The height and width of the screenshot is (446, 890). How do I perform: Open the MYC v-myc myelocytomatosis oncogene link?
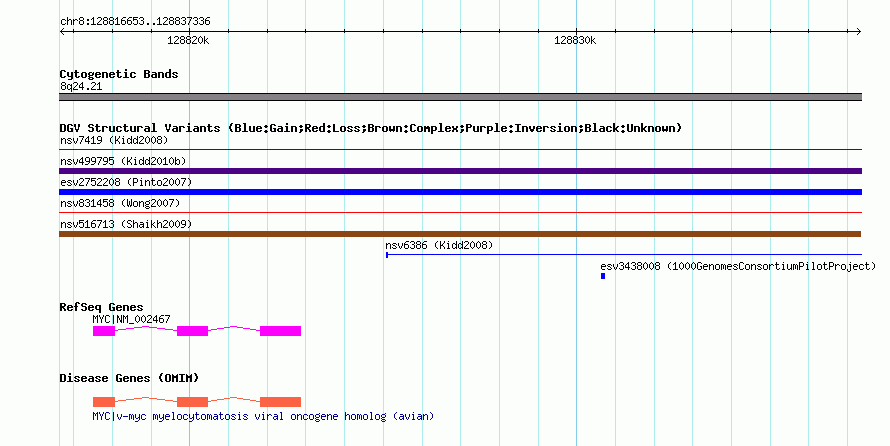[x=263, y=416]
